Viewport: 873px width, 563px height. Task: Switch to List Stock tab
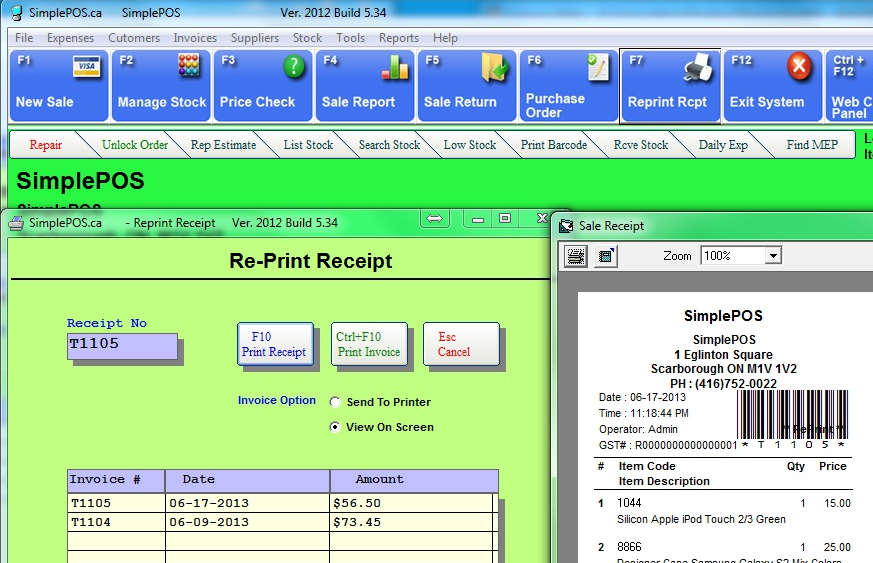[x=308, y=145]
